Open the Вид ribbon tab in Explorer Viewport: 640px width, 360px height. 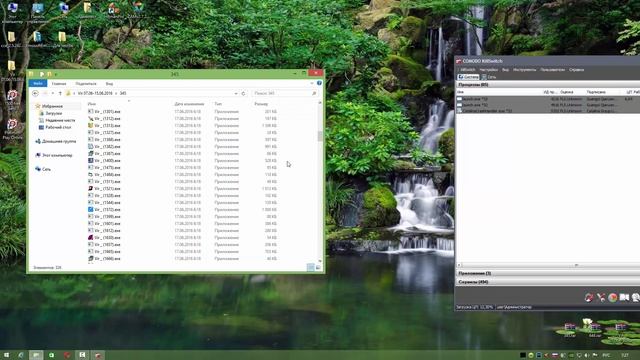click(x=109, y=83)
